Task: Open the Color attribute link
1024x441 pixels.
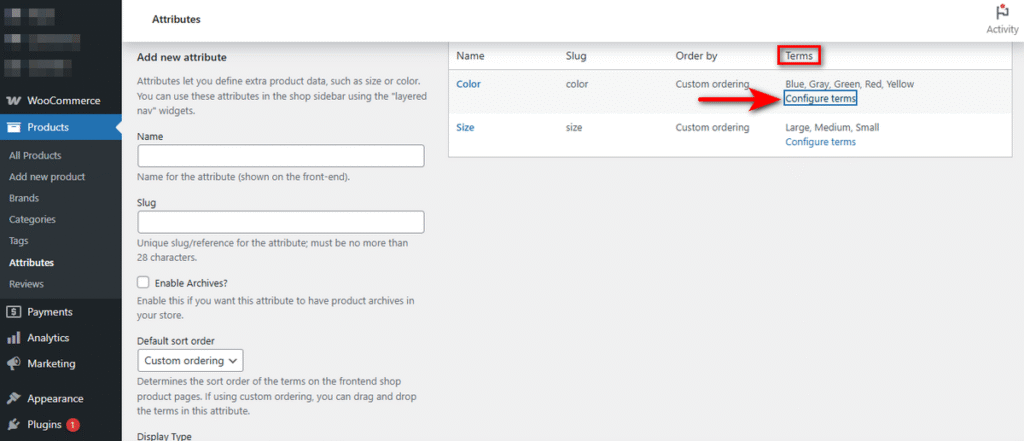Action: pyautogui.click(x=468, y=84)
